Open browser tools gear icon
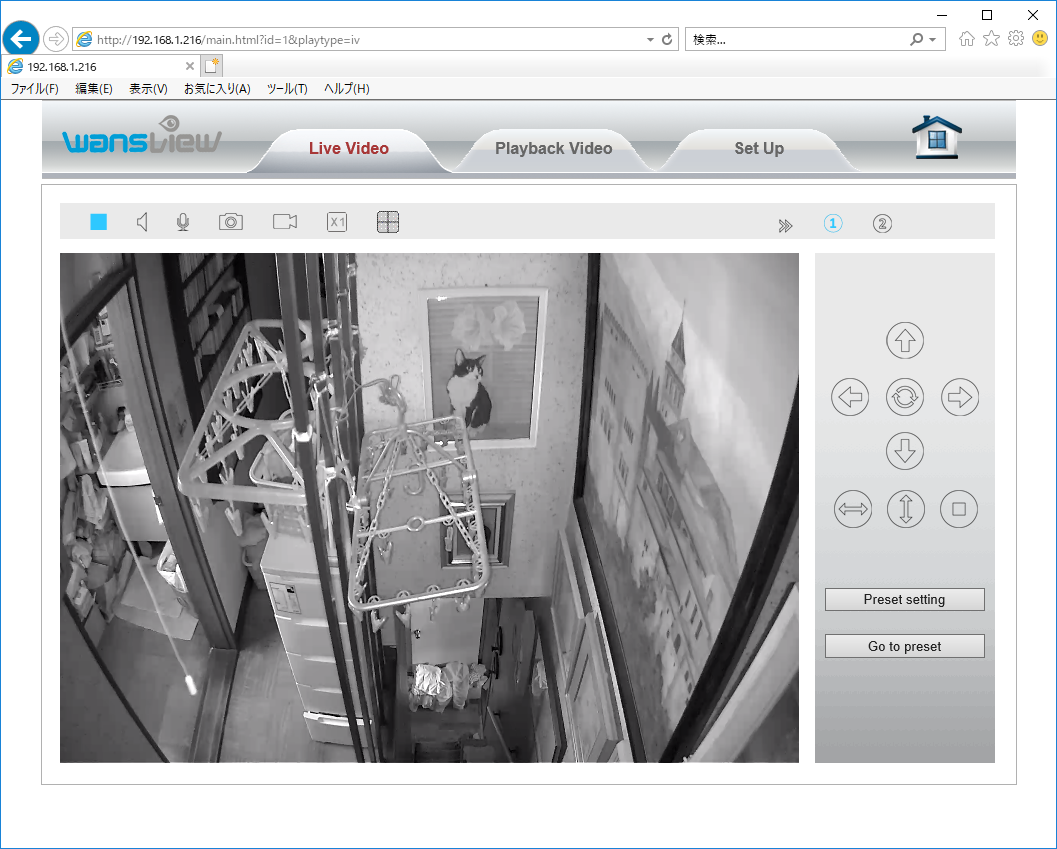The image size is (1057, 849). pos(1016,38)
